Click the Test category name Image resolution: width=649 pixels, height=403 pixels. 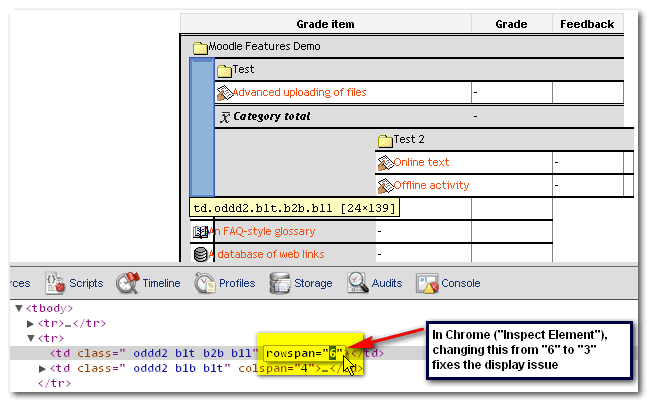point(243,70)
